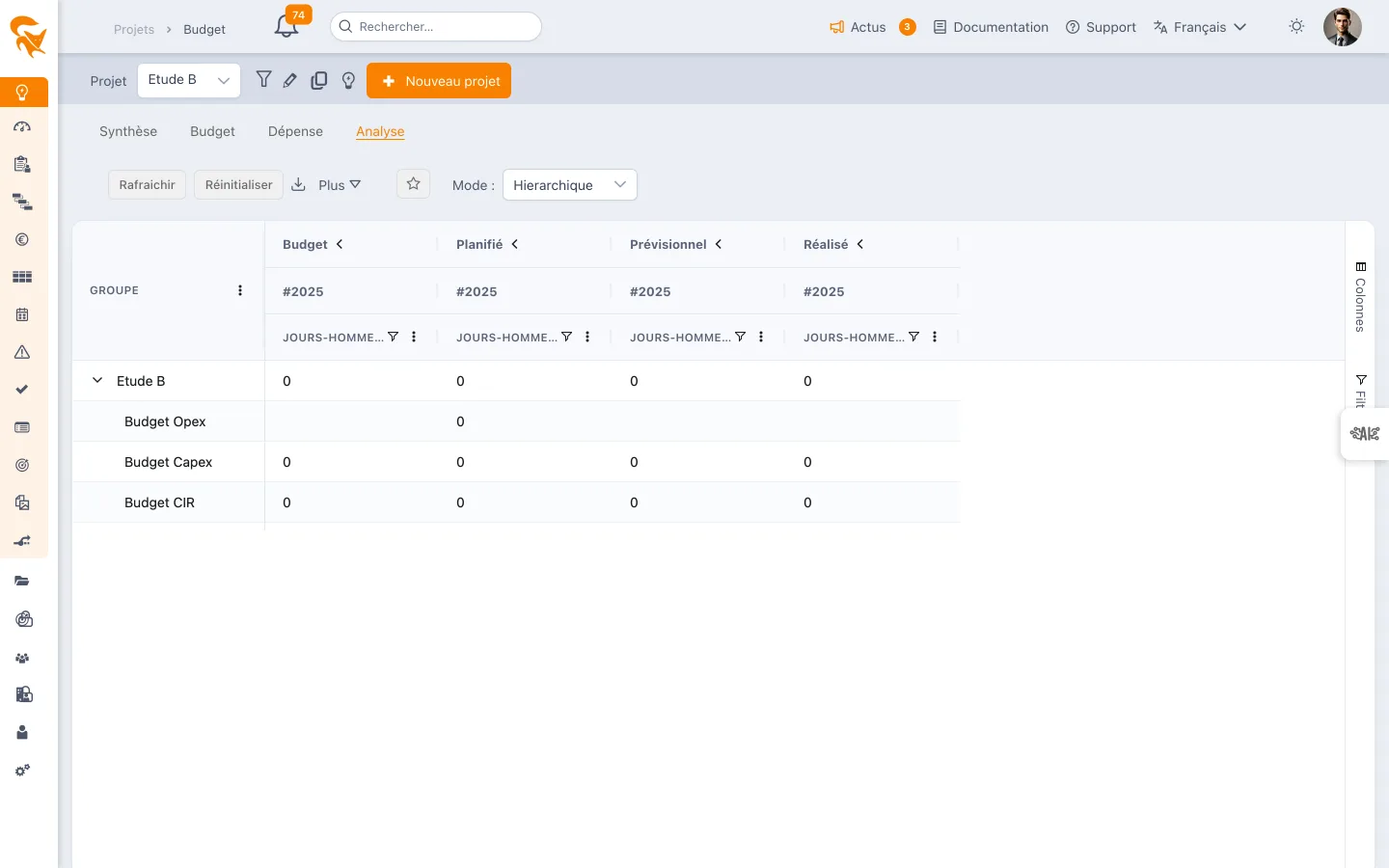Screen dimensions: 1389x868
Task: Click the Nouveau projet button
Action: click(x=439, y=81)
